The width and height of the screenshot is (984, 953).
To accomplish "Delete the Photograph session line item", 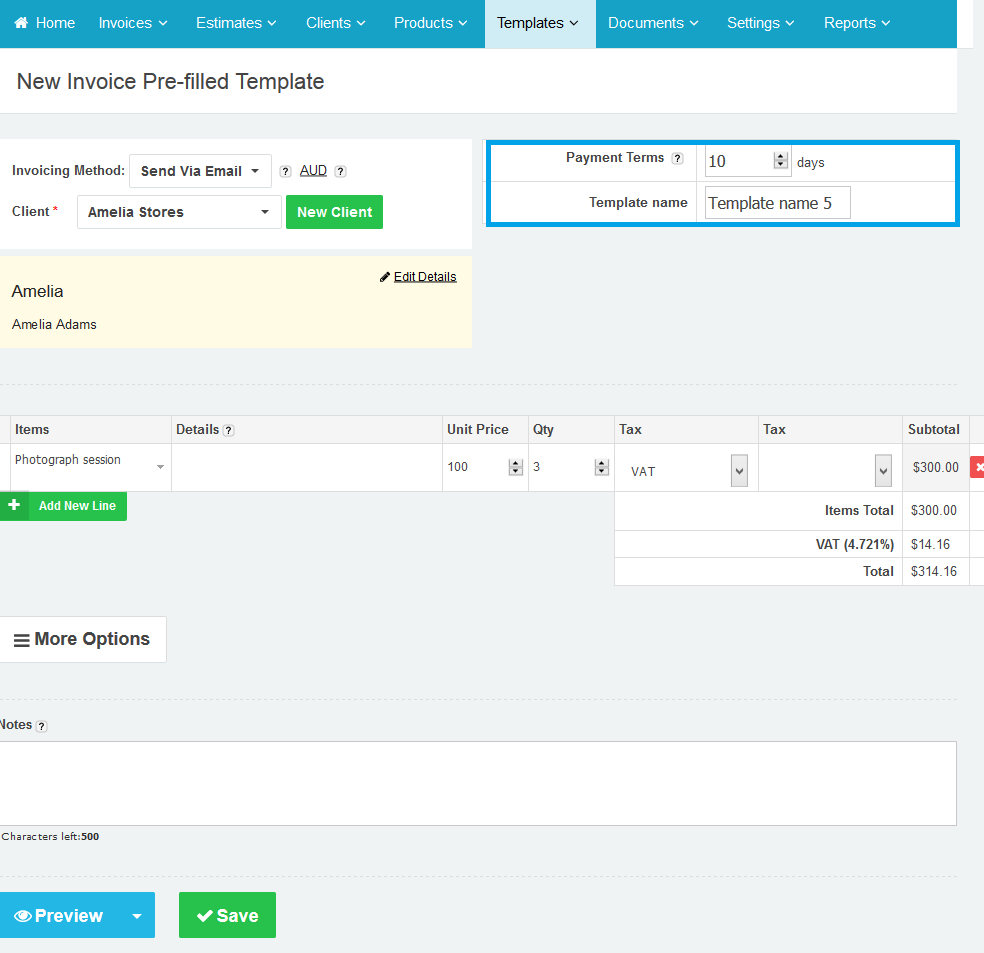I will click(977, 467).
